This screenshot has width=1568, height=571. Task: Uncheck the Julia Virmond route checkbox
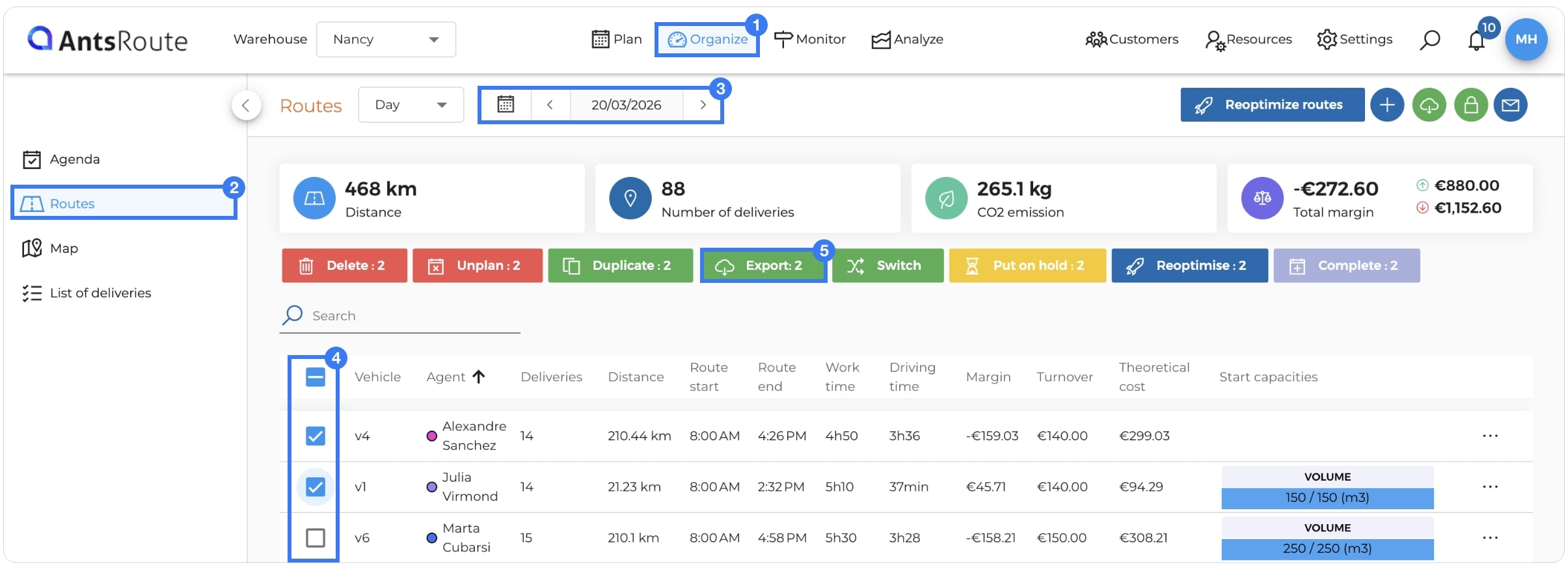point(316,487)
